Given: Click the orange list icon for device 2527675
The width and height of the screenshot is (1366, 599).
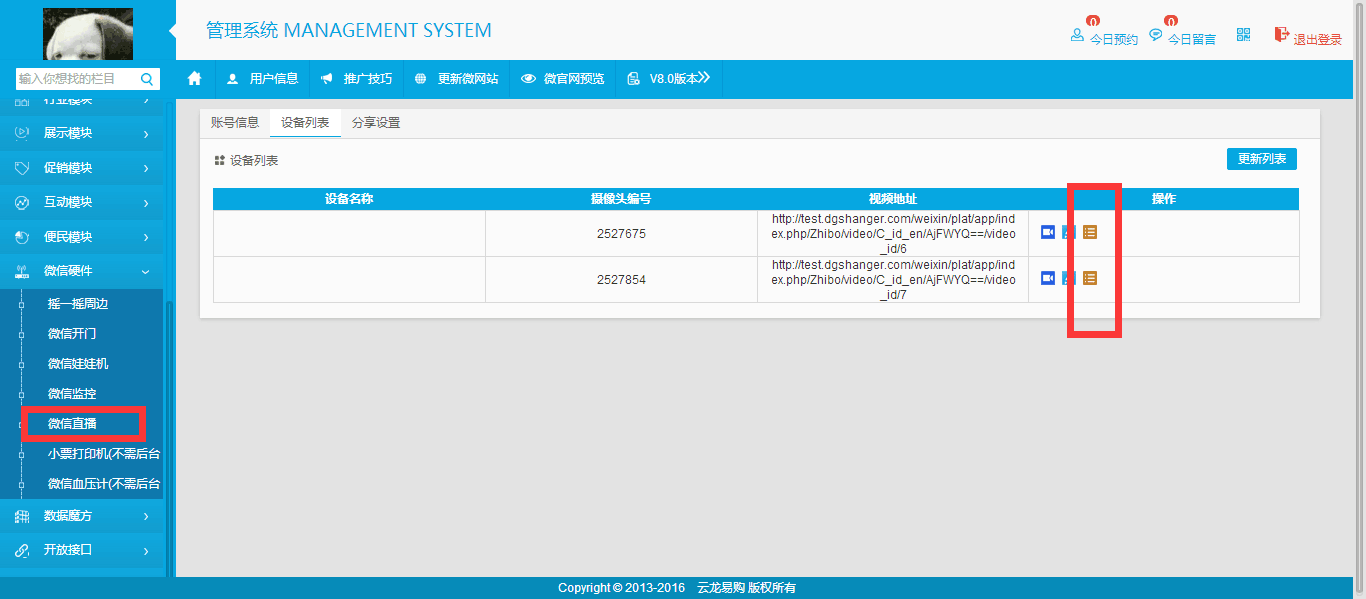Looking at the screenshot, I should 1090,232.
